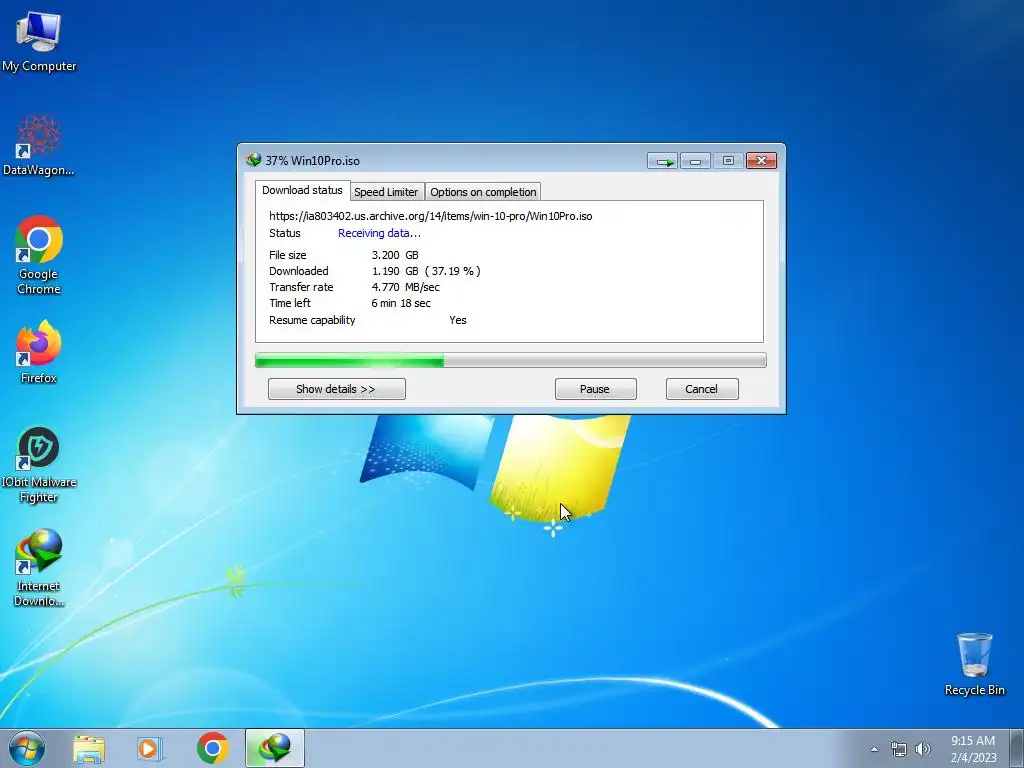Switch to the Speed Limiter tab
Viewport: 1024px width, 768px height.
point(386,192)
